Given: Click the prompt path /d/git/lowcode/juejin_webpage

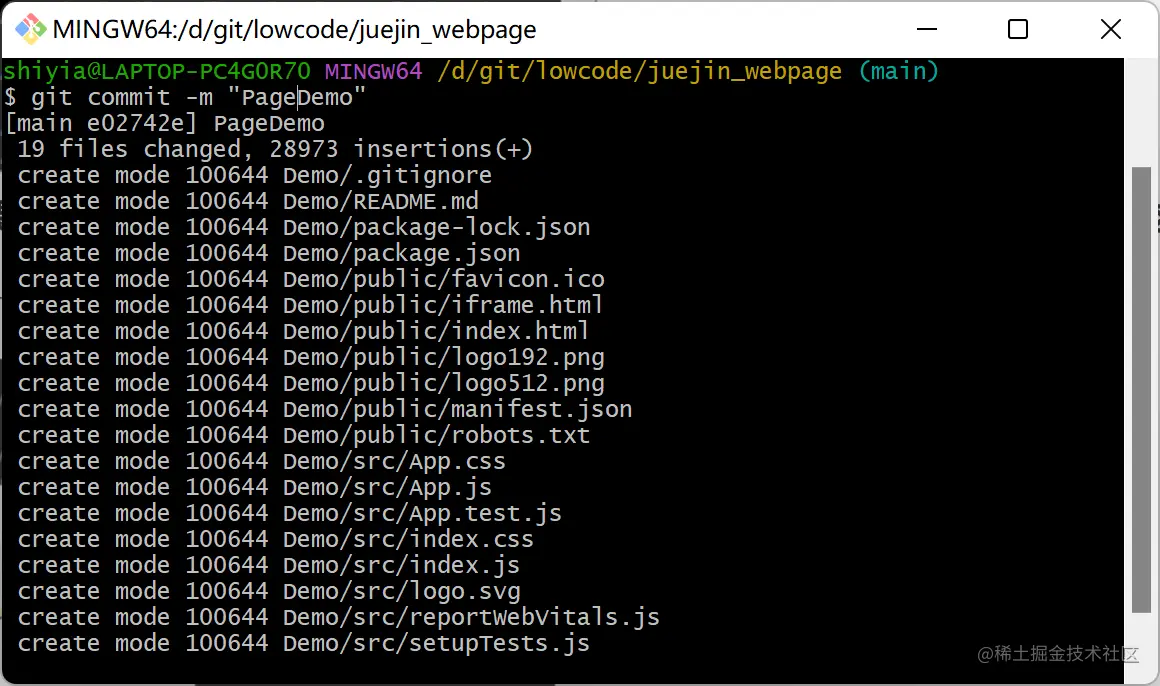Looking at the screenshot, I should click(639, 71).
